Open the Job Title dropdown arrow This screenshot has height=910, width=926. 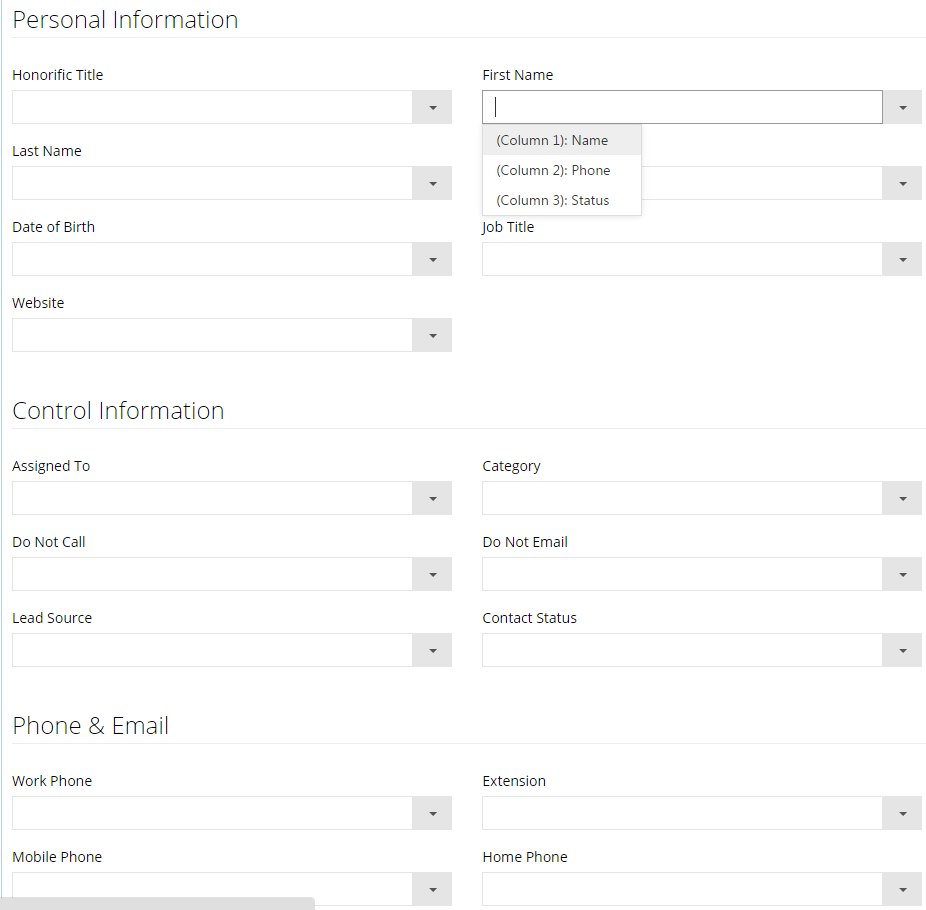tap(902, 259)
